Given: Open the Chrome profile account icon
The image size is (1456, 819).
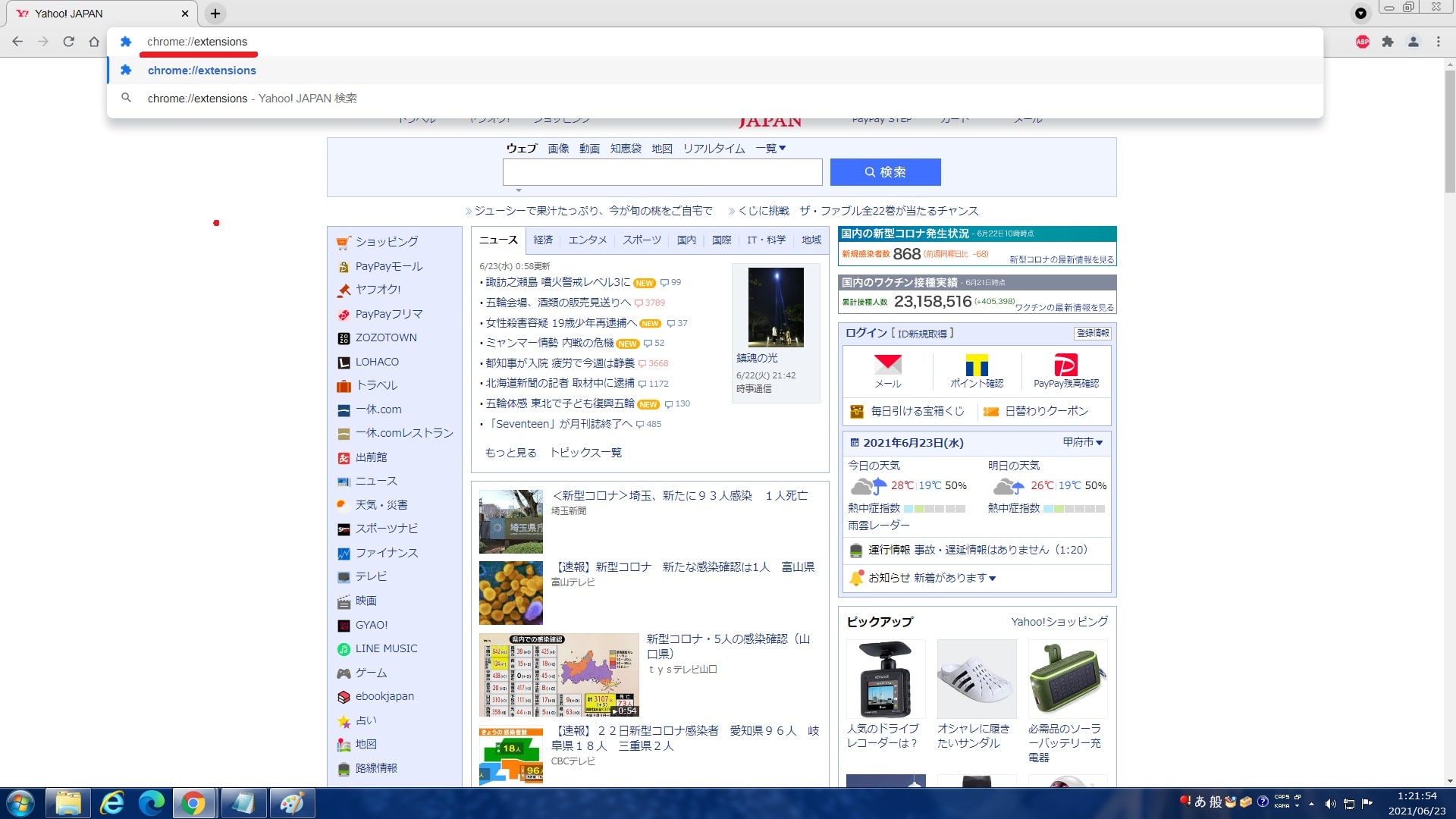Looking at the screenshot, I should [1414, 42].
